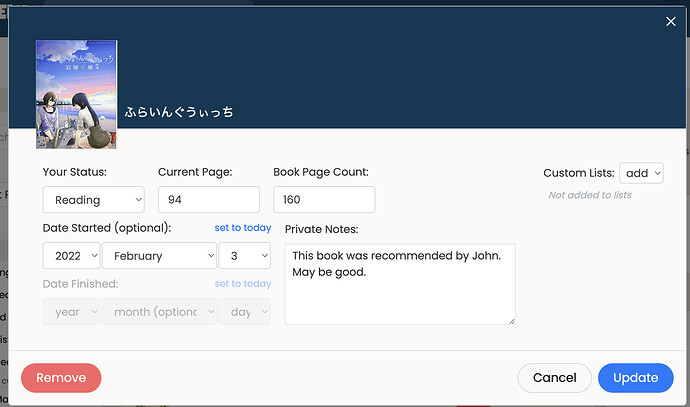Open the Date Finished year dropdown

coord(71,312)
